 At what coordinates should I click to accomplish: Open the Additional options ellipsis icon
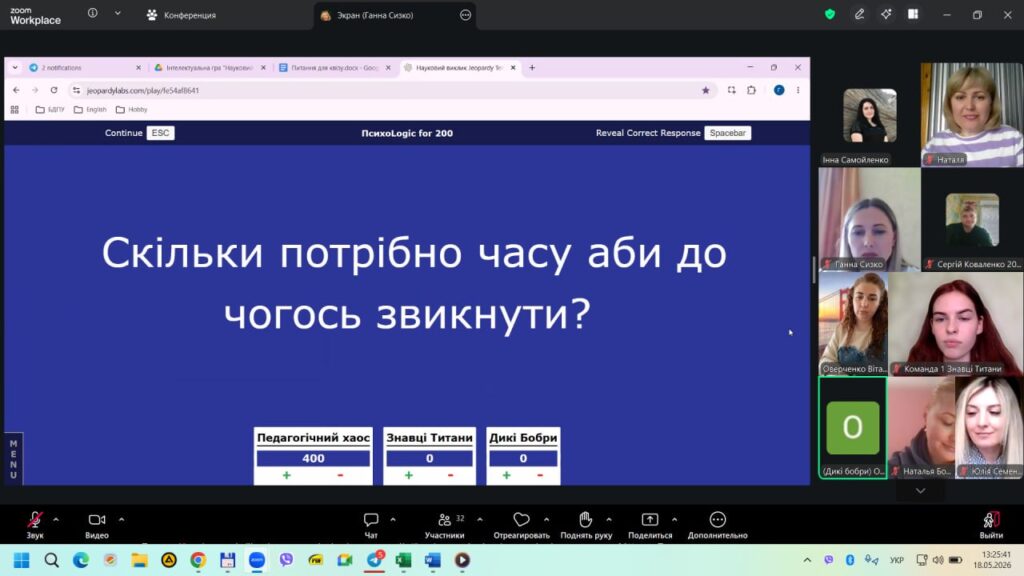click(x=718, y=520)
